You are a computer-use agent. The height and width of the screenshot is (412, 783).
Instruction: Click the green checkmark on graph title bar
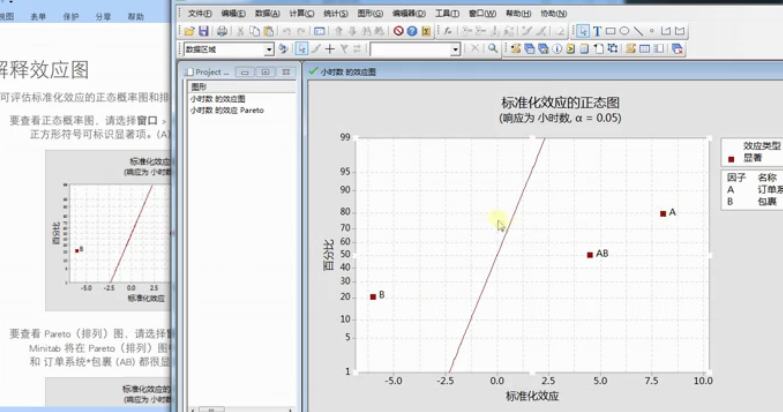313,71
